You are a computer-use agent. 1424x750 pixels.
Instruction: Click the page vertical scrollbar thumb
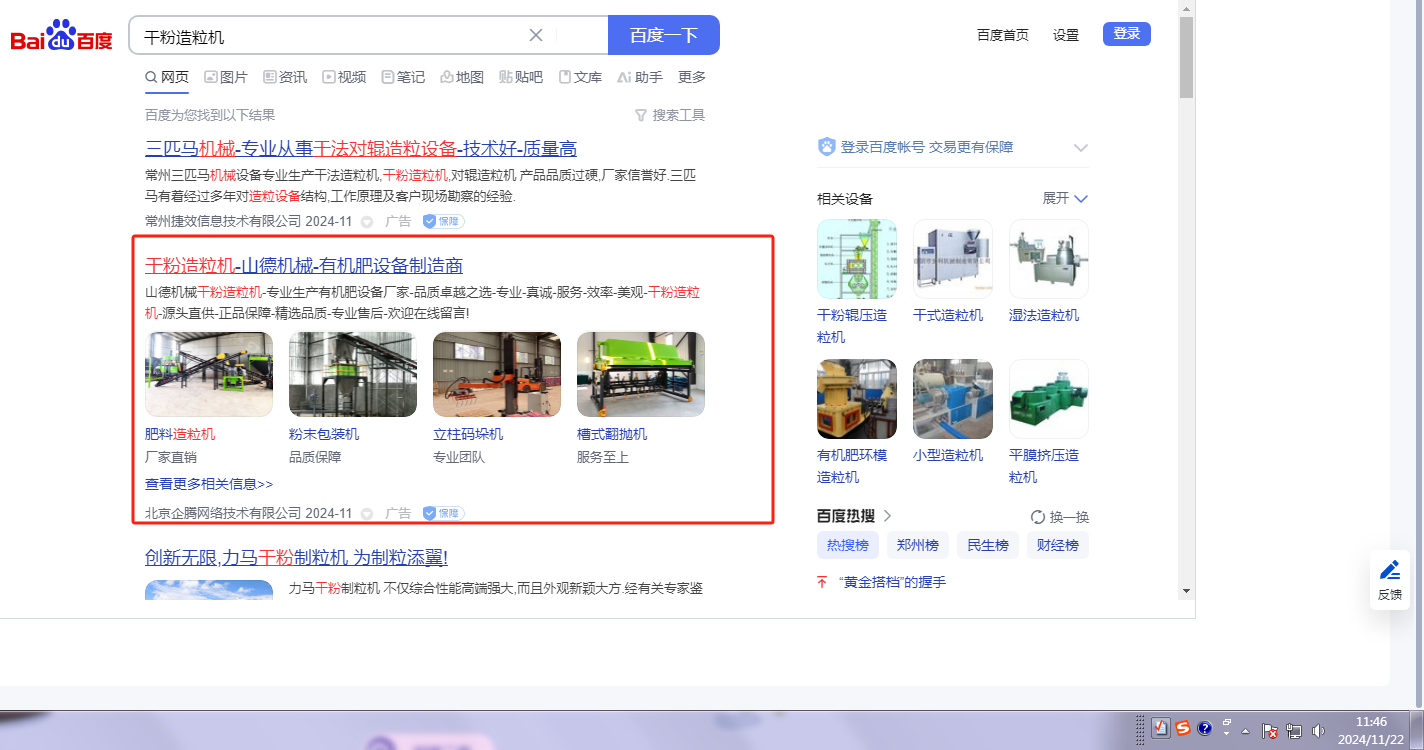[x=1187, y=58]
